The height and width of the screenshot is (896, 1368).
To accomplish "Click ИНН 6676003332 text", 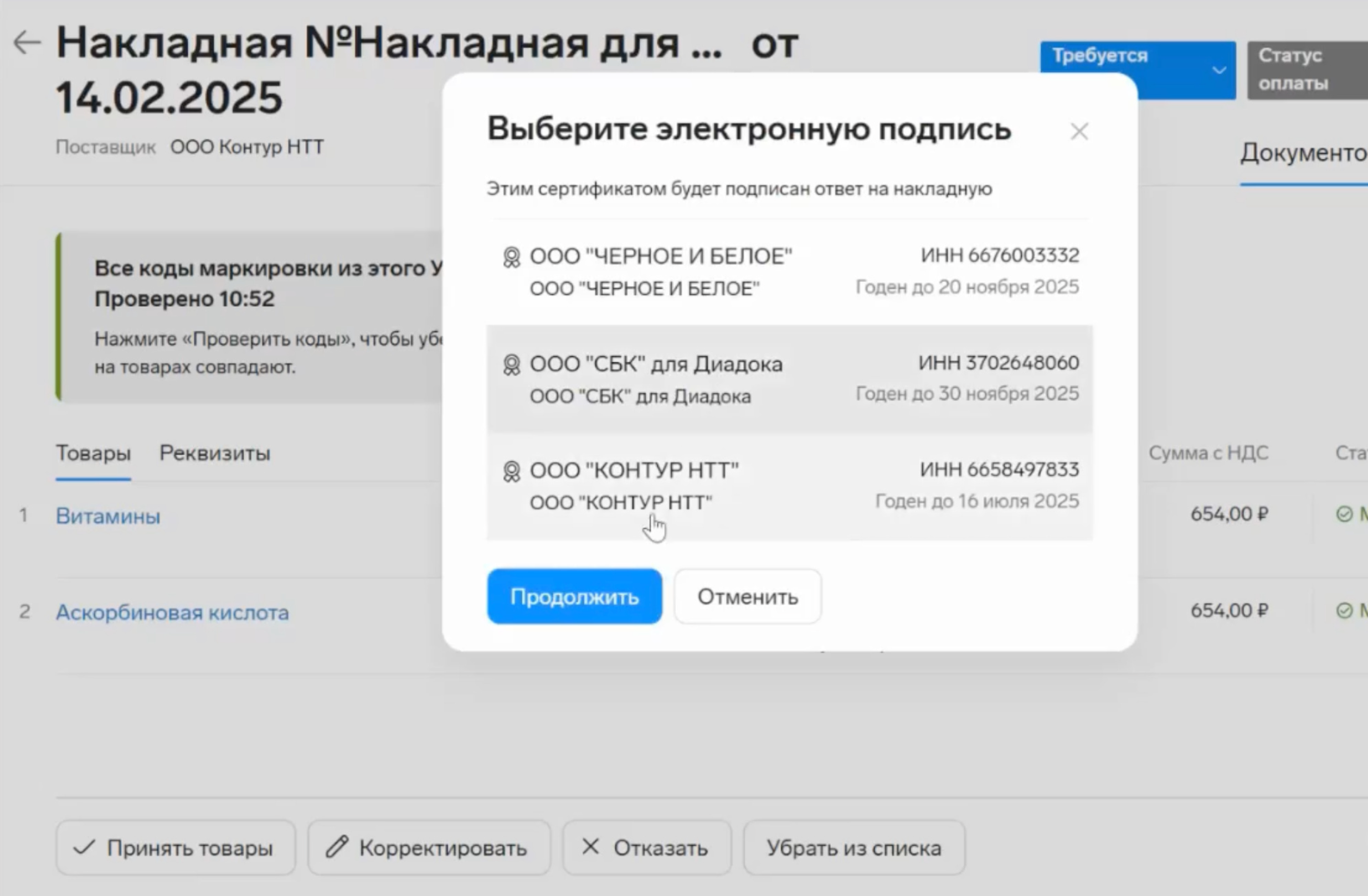I will click(x=1000, y=255).
